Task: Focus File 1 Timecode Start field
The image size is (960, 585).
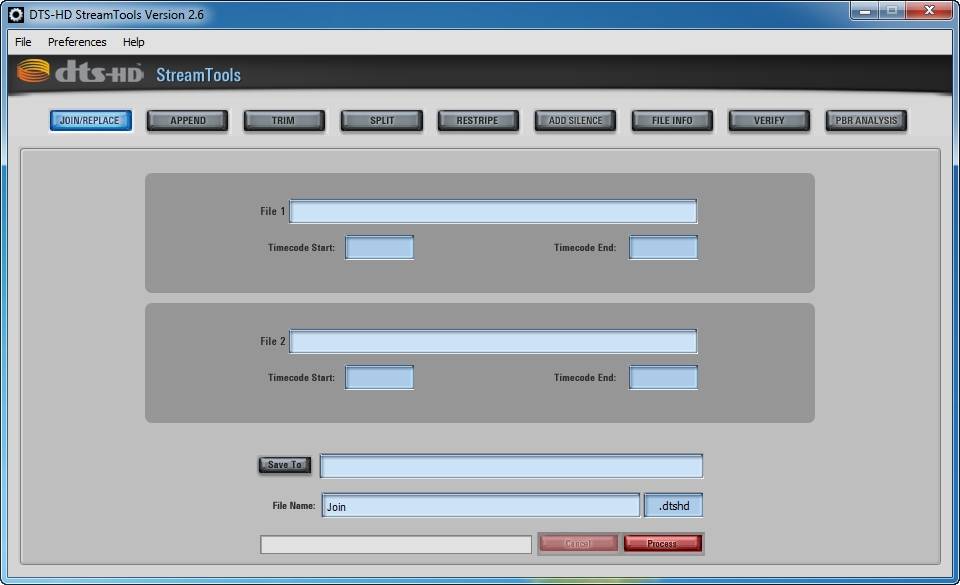Action: pyautogui.click(x=380, y=248)
